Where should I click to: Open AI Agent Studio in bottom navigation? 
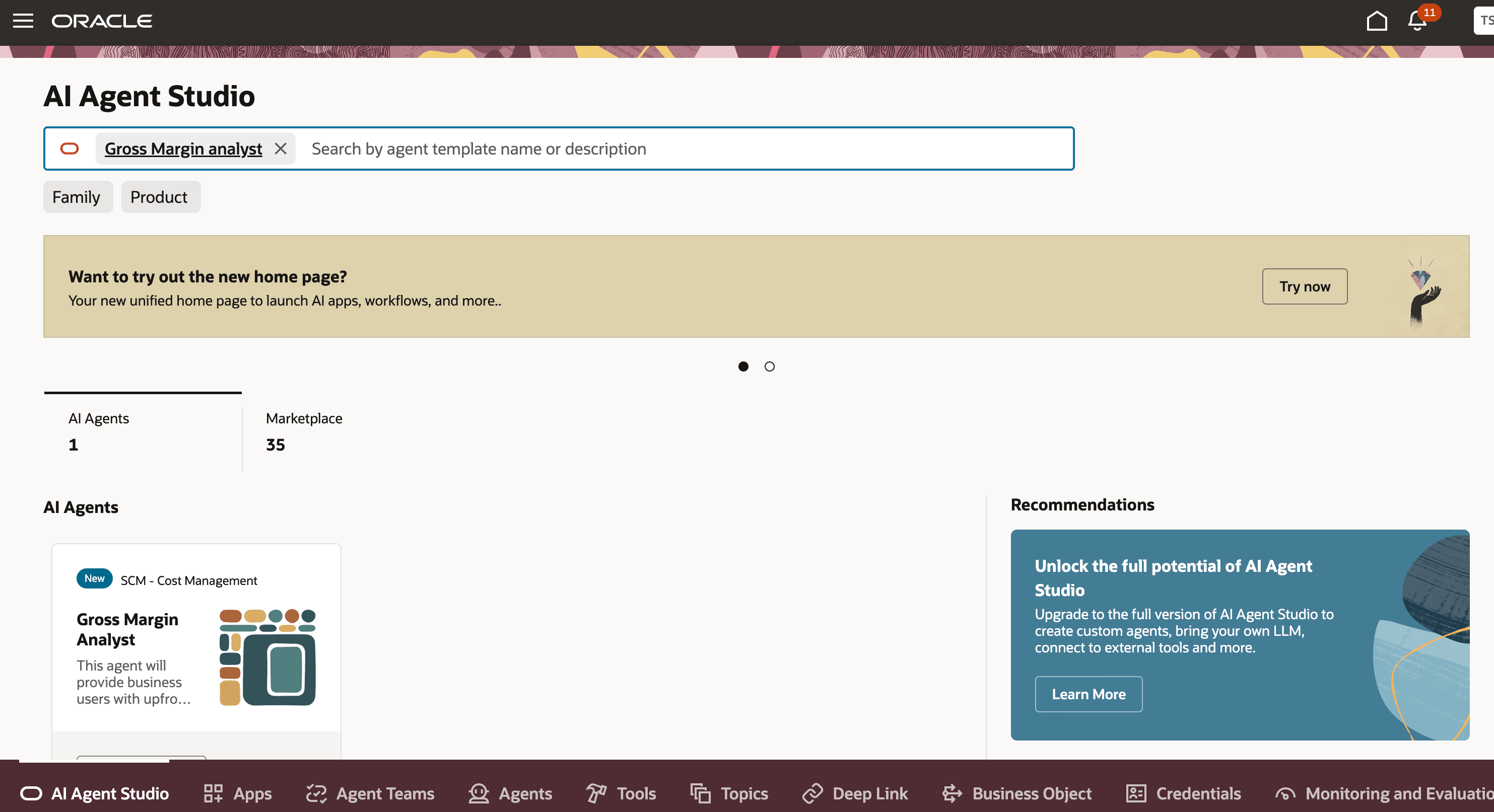[95, 793]
